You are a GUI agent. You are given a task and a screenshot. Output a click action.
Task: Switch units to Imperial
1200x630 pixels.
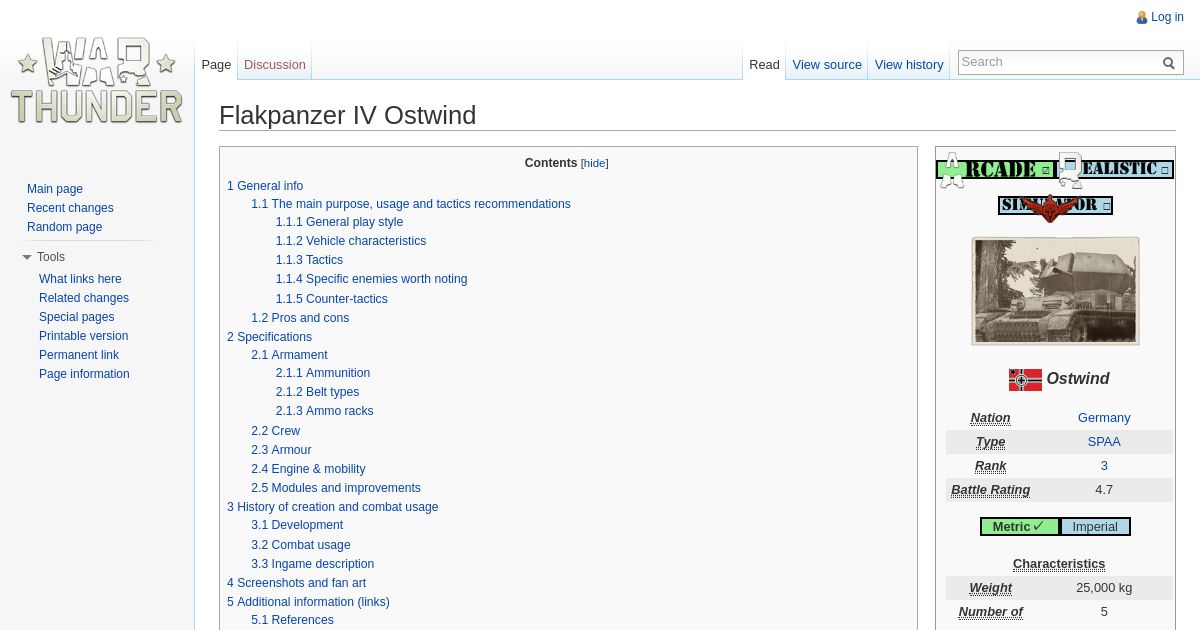click(x=1095, y=527)
